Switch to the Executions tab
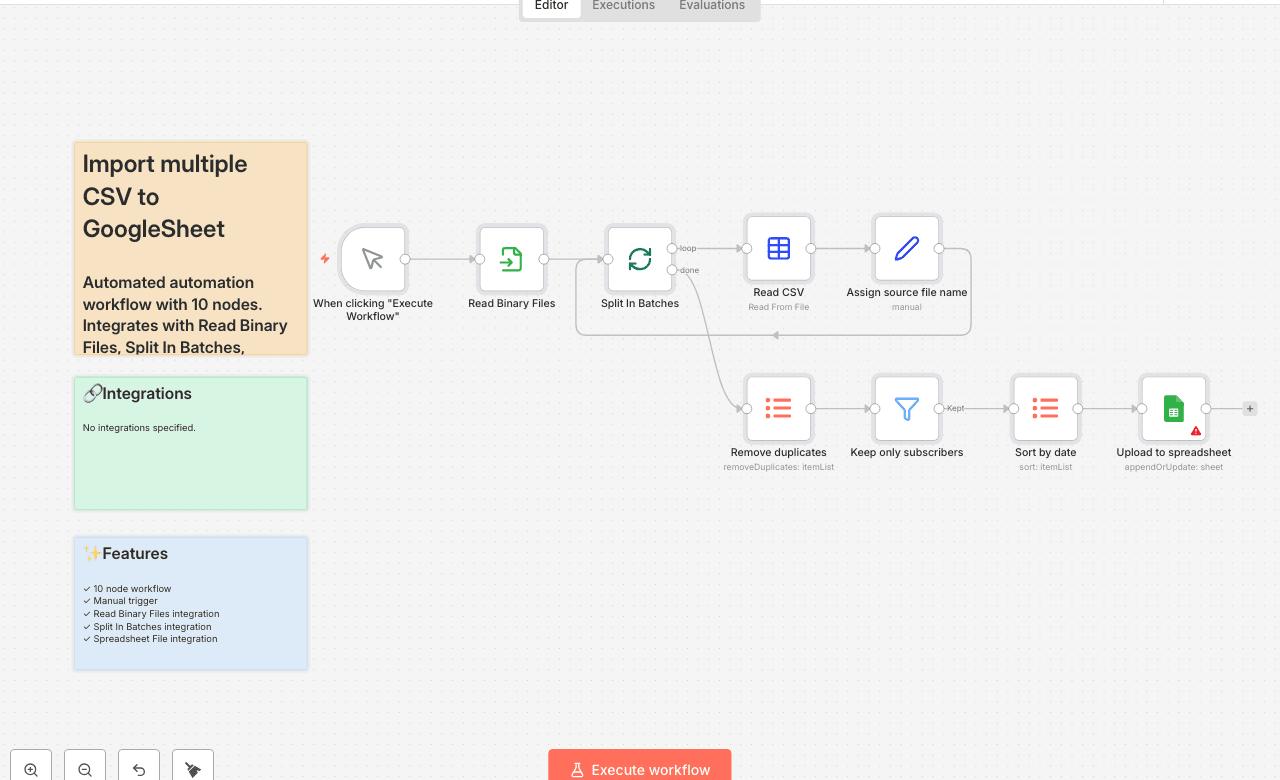The width and height of the screenshot is (1280, 780). [623, 6]
